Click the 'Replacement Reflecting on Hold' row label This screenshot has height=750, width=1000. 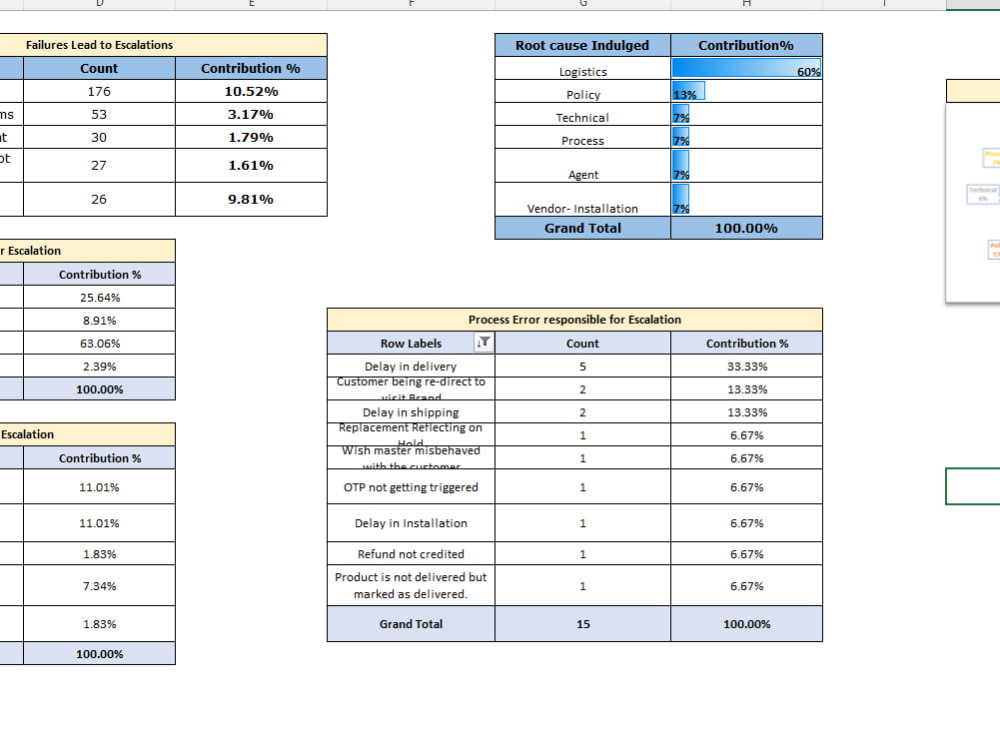pos(411,435)
